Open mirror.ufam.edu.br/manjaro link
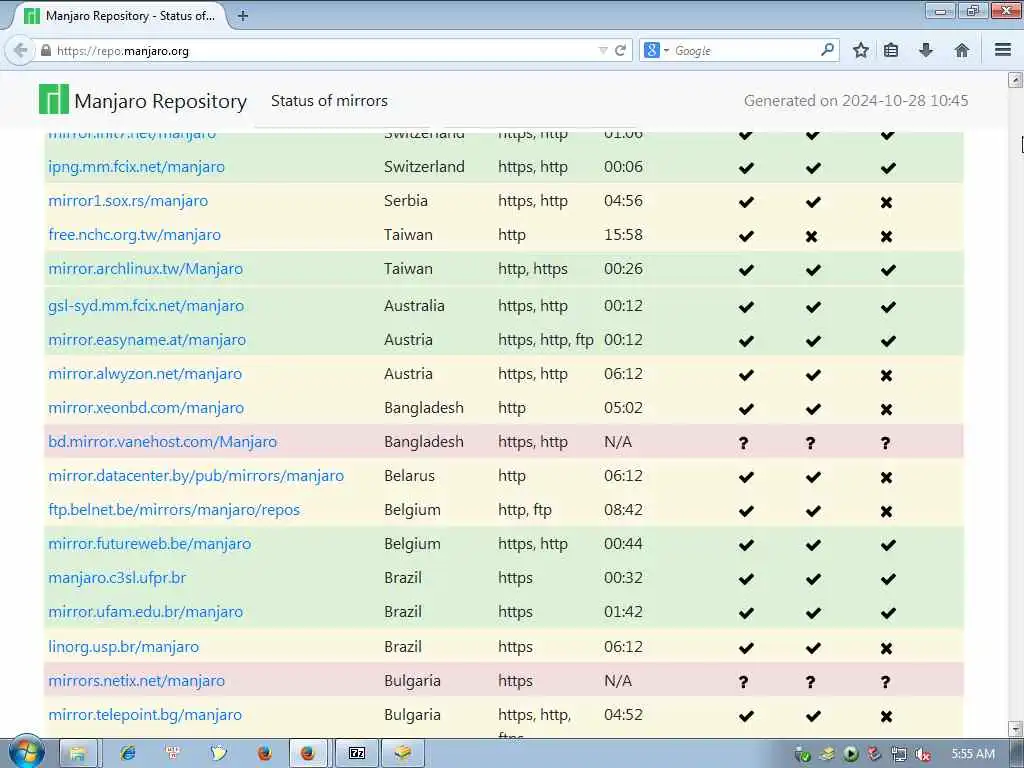 pyautogui.click(x=146, y=611)
